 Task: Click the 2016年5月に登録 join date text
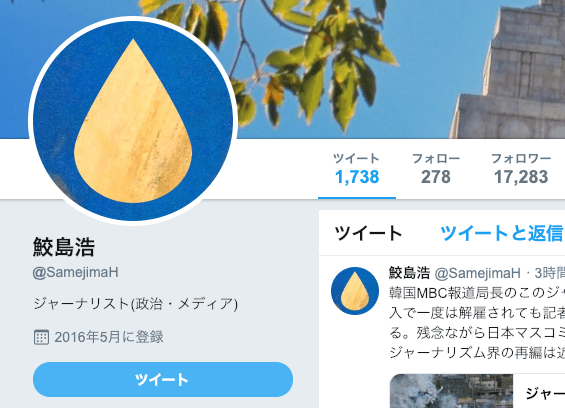tap(109, 337)
